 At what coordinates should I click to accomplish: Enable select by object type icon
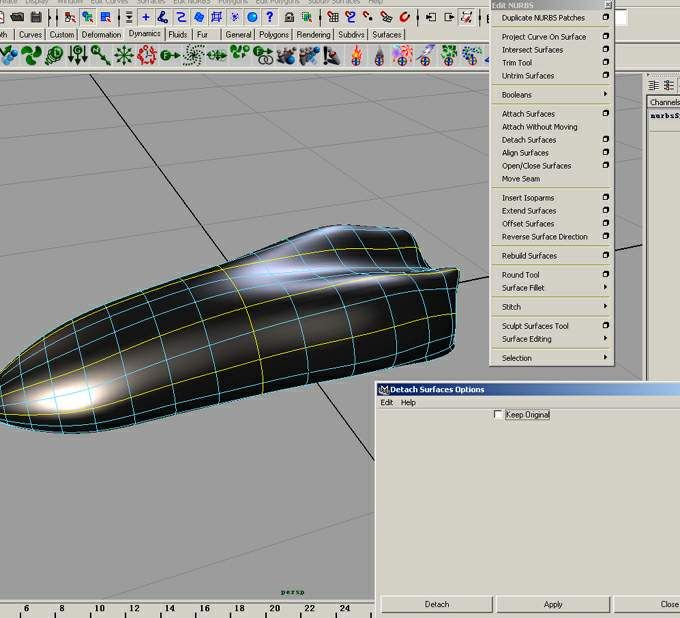pos(88,17)
